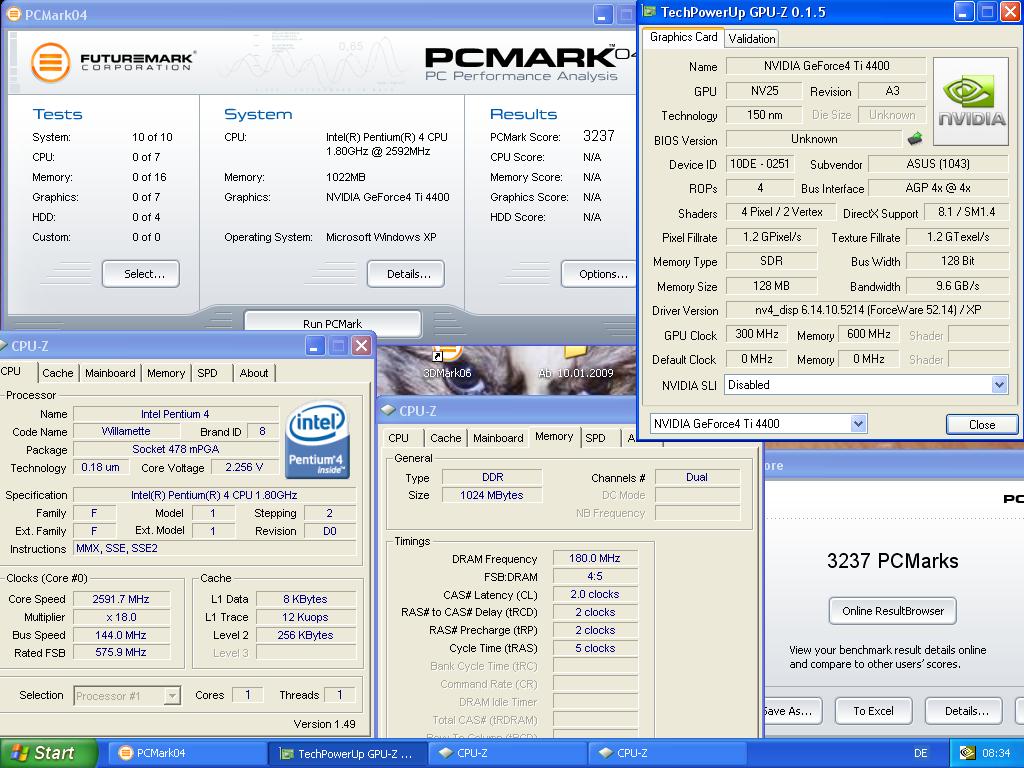Viewport: 1024px width, 768px height.
Task: Select the CPU tab in CPU-Z Memory window
Action: 398,438
